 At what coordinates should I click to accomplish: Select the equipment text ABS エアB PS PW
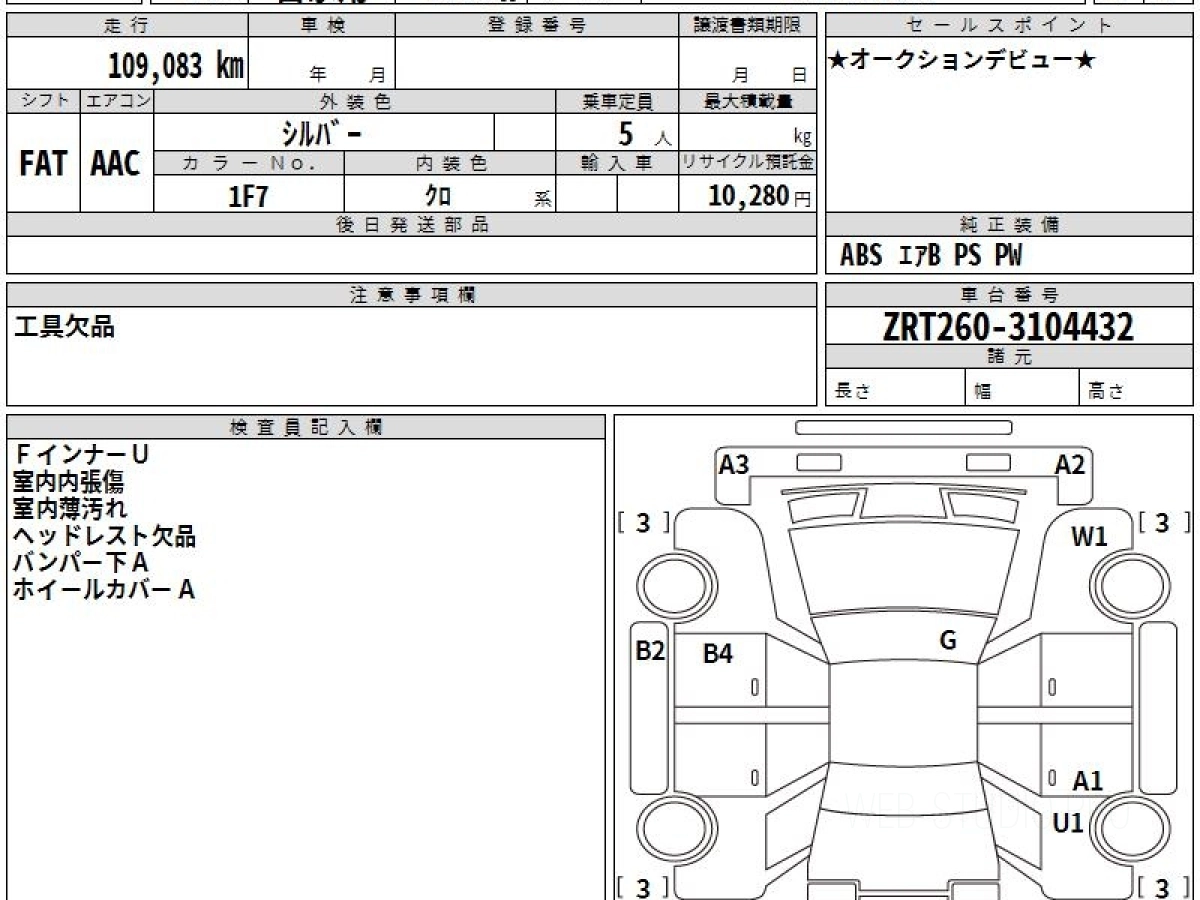point(931,256)
